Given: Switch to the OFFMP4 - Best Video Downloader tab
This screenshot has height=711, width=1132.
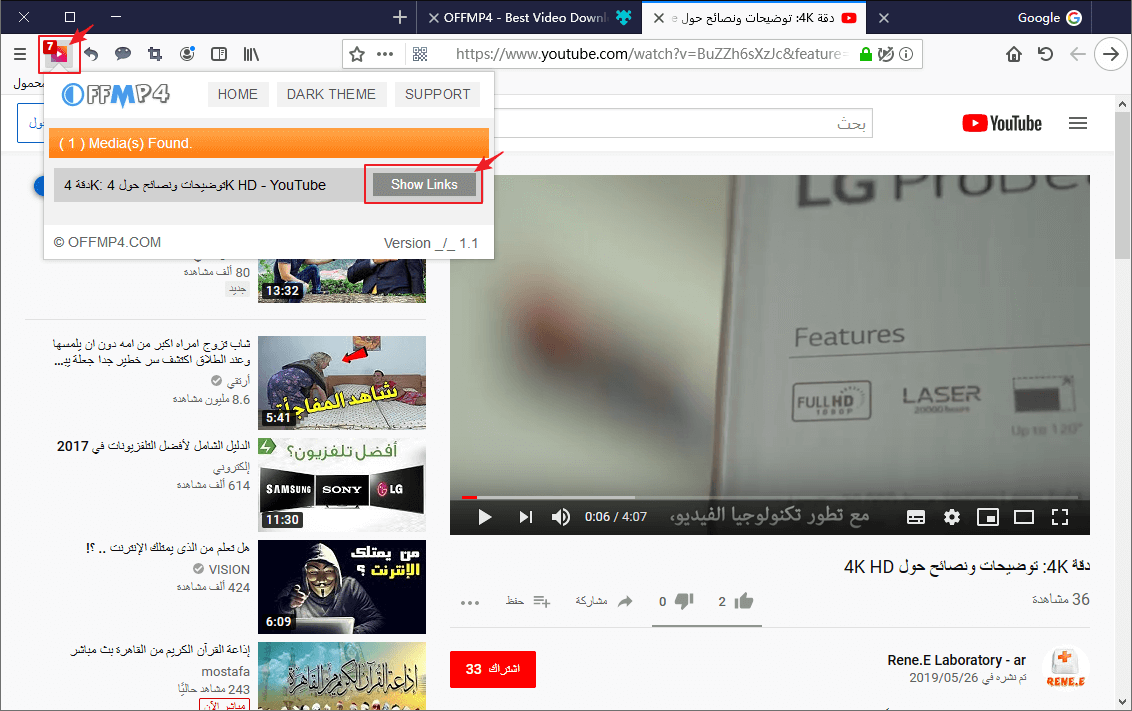Looking at the screenshot, I should point(528,18).
